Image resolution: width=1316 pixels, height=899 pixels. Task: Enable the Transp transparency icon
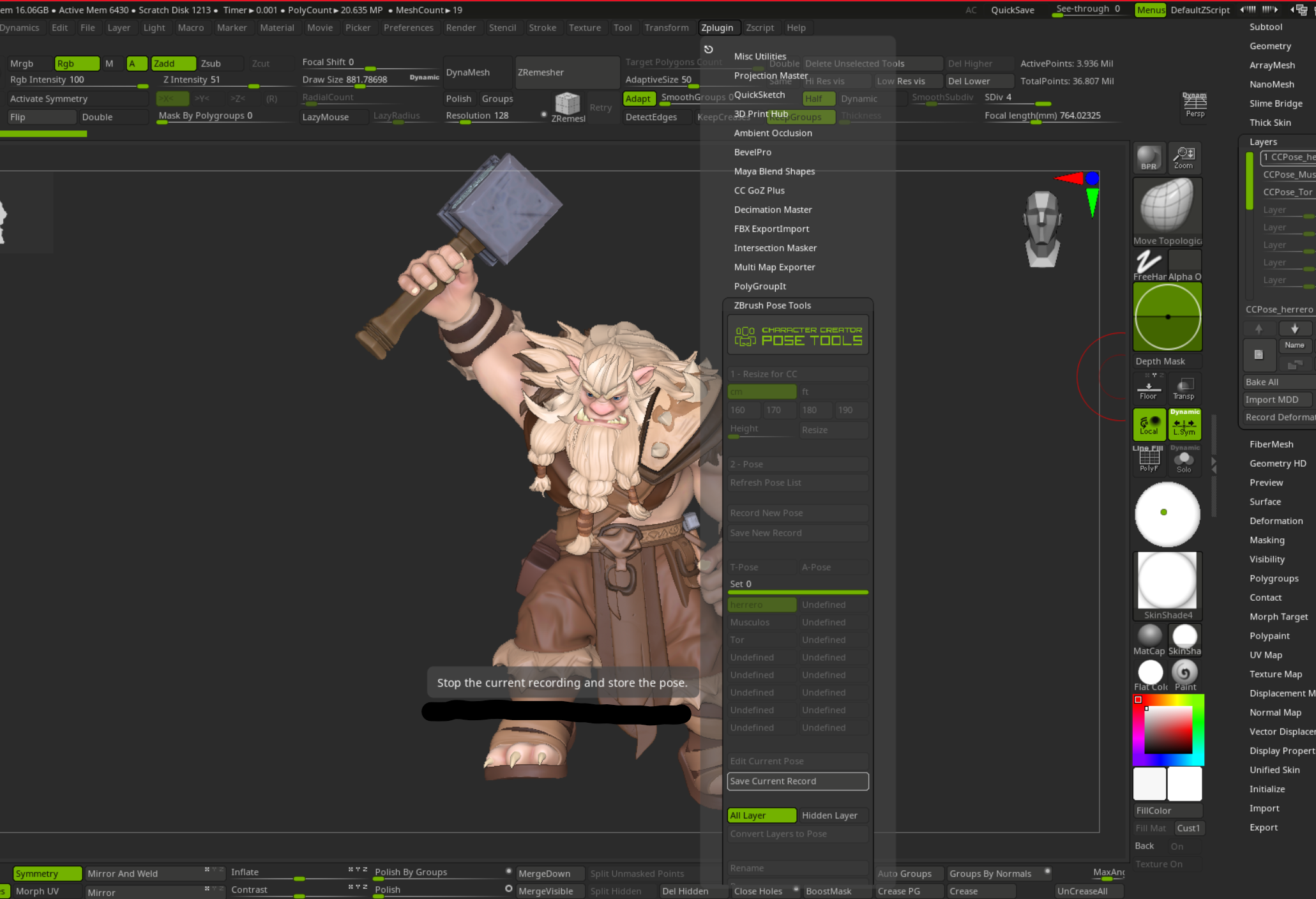coord(1184,388)
